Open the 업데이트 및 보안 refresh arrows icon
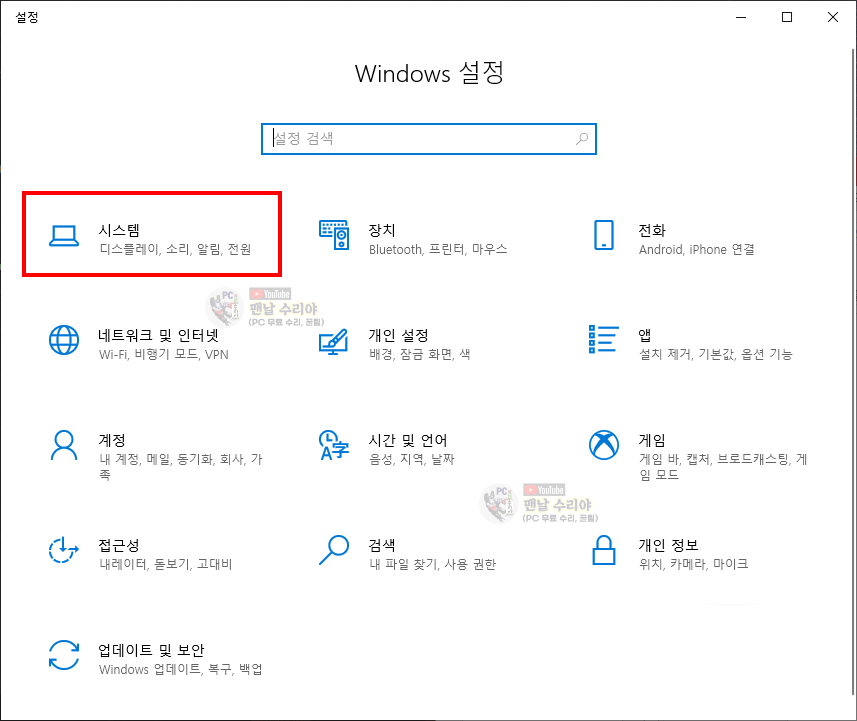 pyautogui.click(x=64, y=655)
